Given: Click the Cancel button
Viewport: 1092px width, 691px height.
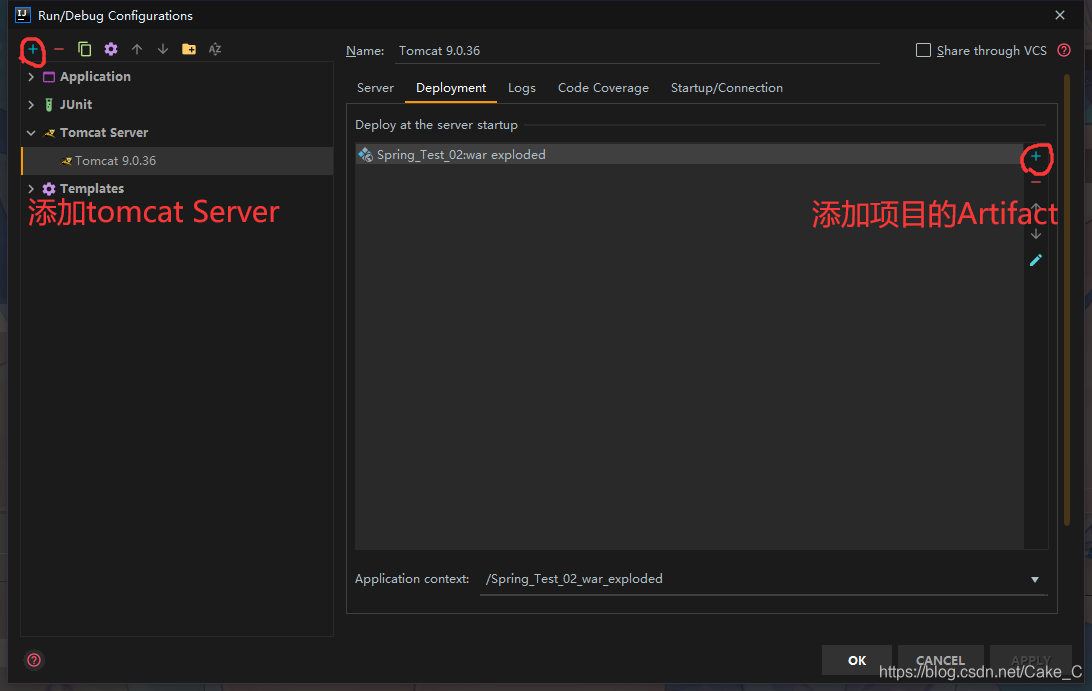Looking at the screenshot, I should tap(940, 660).
